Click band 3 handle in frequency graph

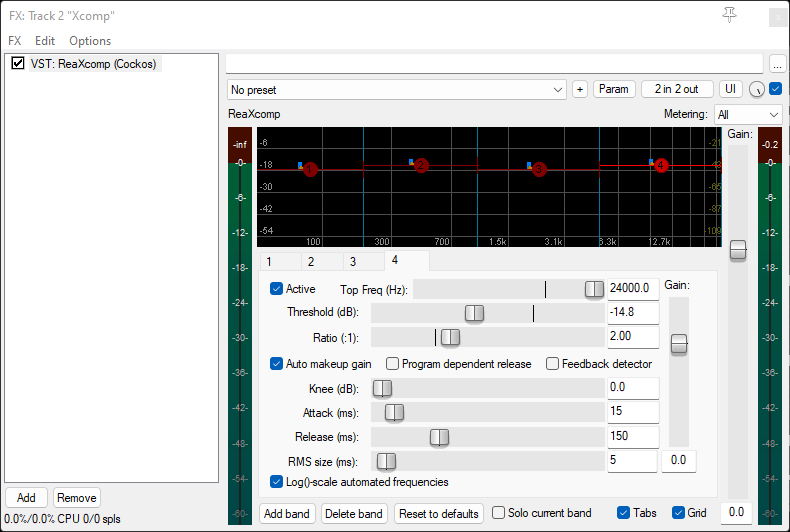(x=539, y=169)
